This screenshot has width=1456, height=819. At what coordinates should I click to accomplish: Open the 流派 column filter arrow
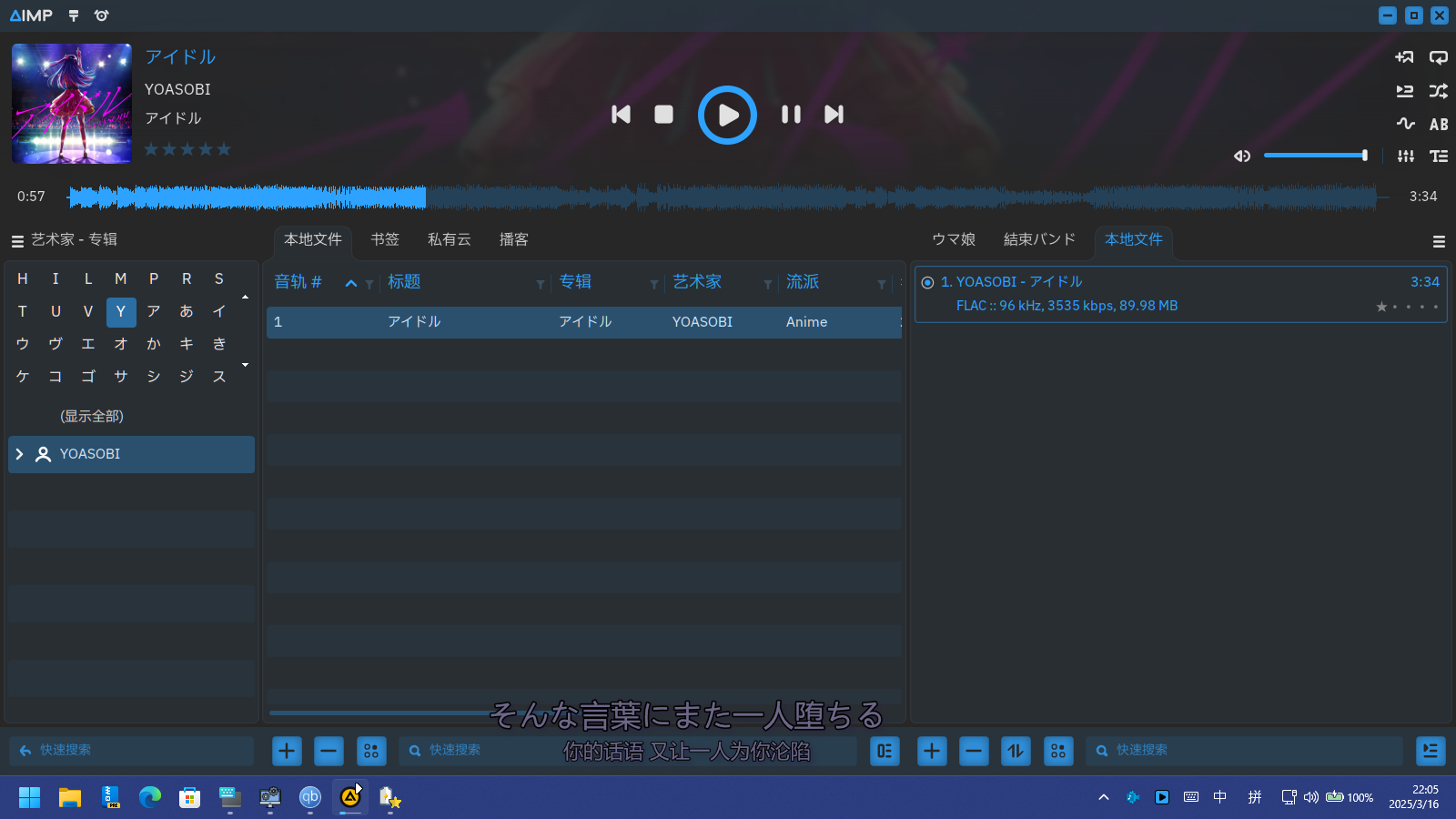point(882,285)
